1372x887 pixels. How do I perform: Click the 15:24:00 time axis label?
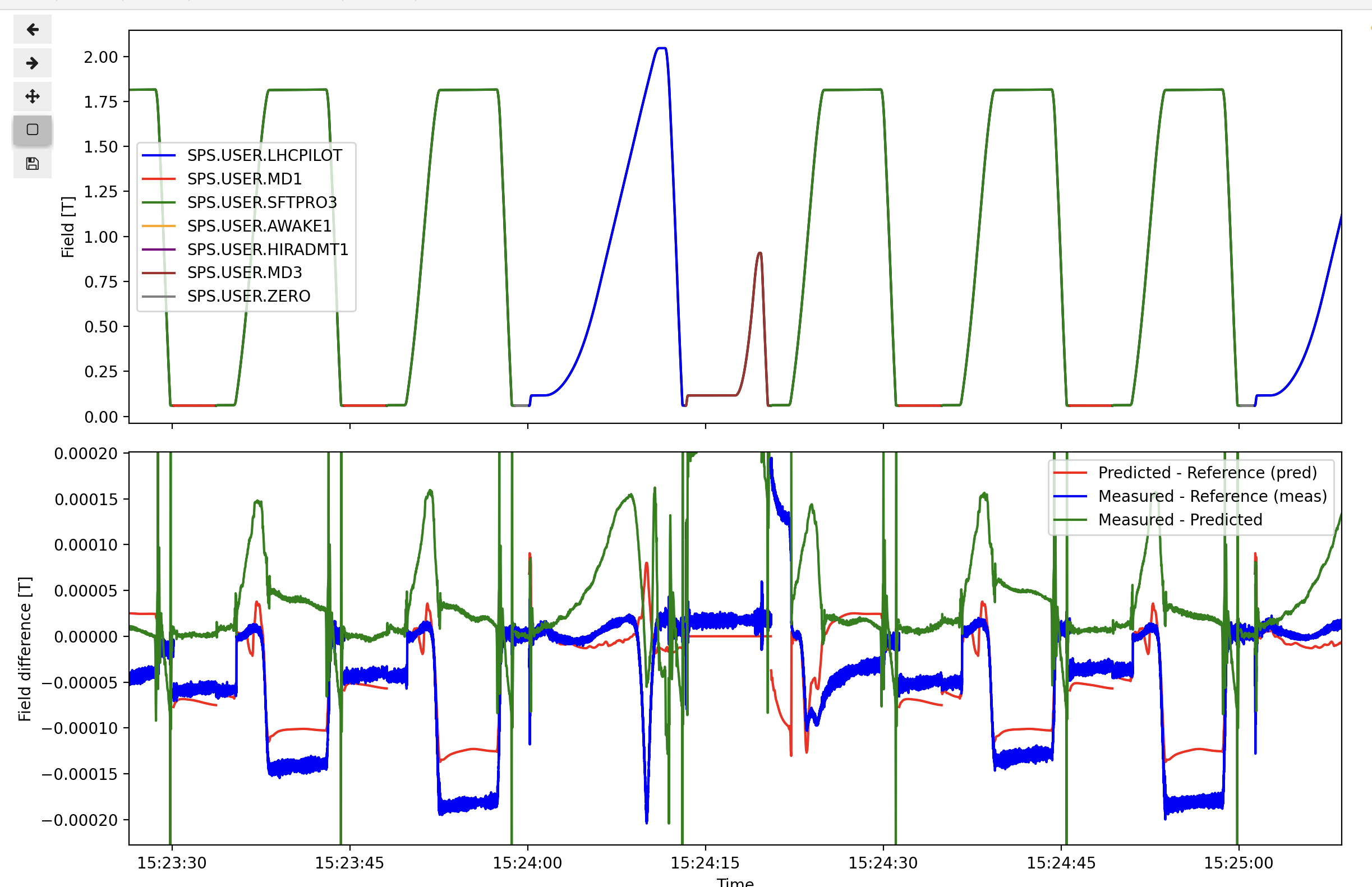(x=527, y=863)
